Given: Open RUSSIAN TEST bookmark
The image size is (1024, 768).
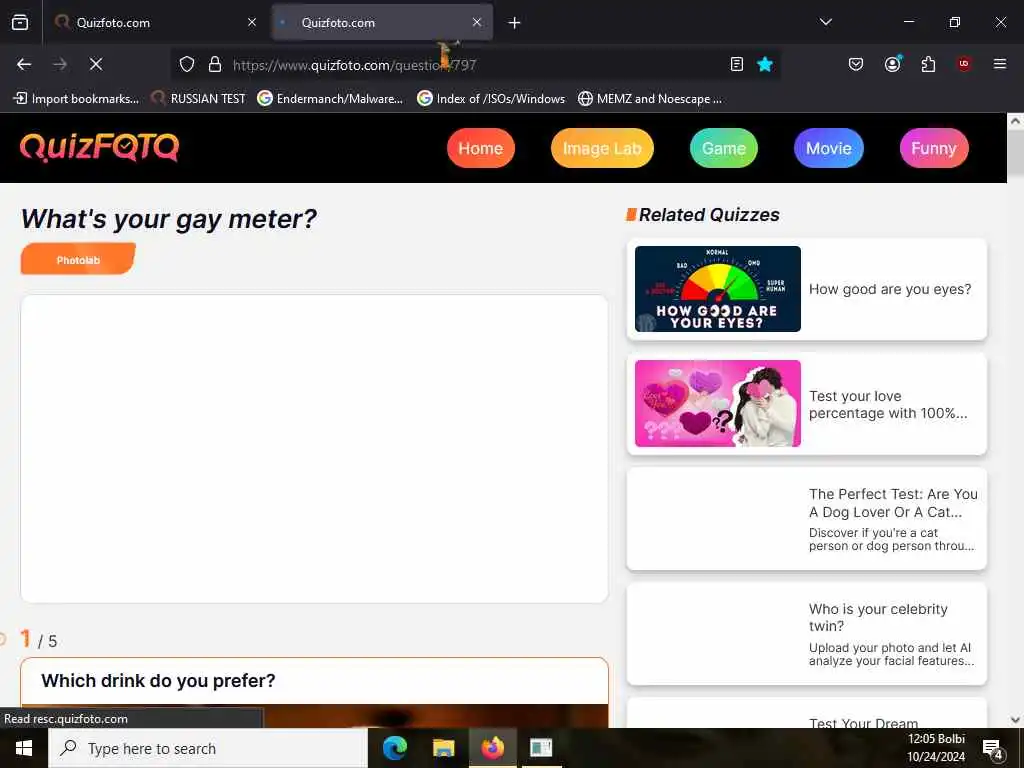Looking at the screenshot, I should pos(198,99).
